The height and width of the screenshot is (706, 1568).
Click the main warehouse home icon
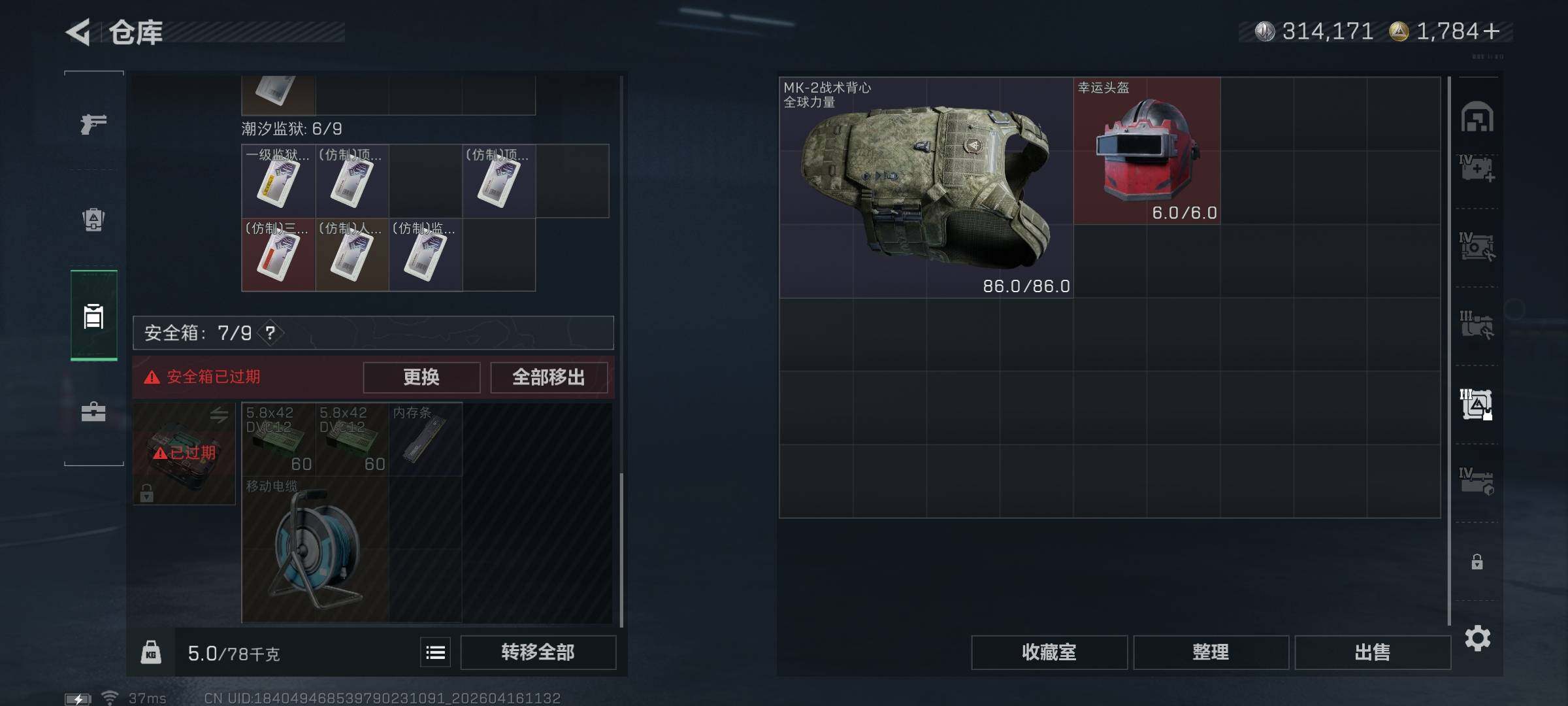pos(1477,117)
